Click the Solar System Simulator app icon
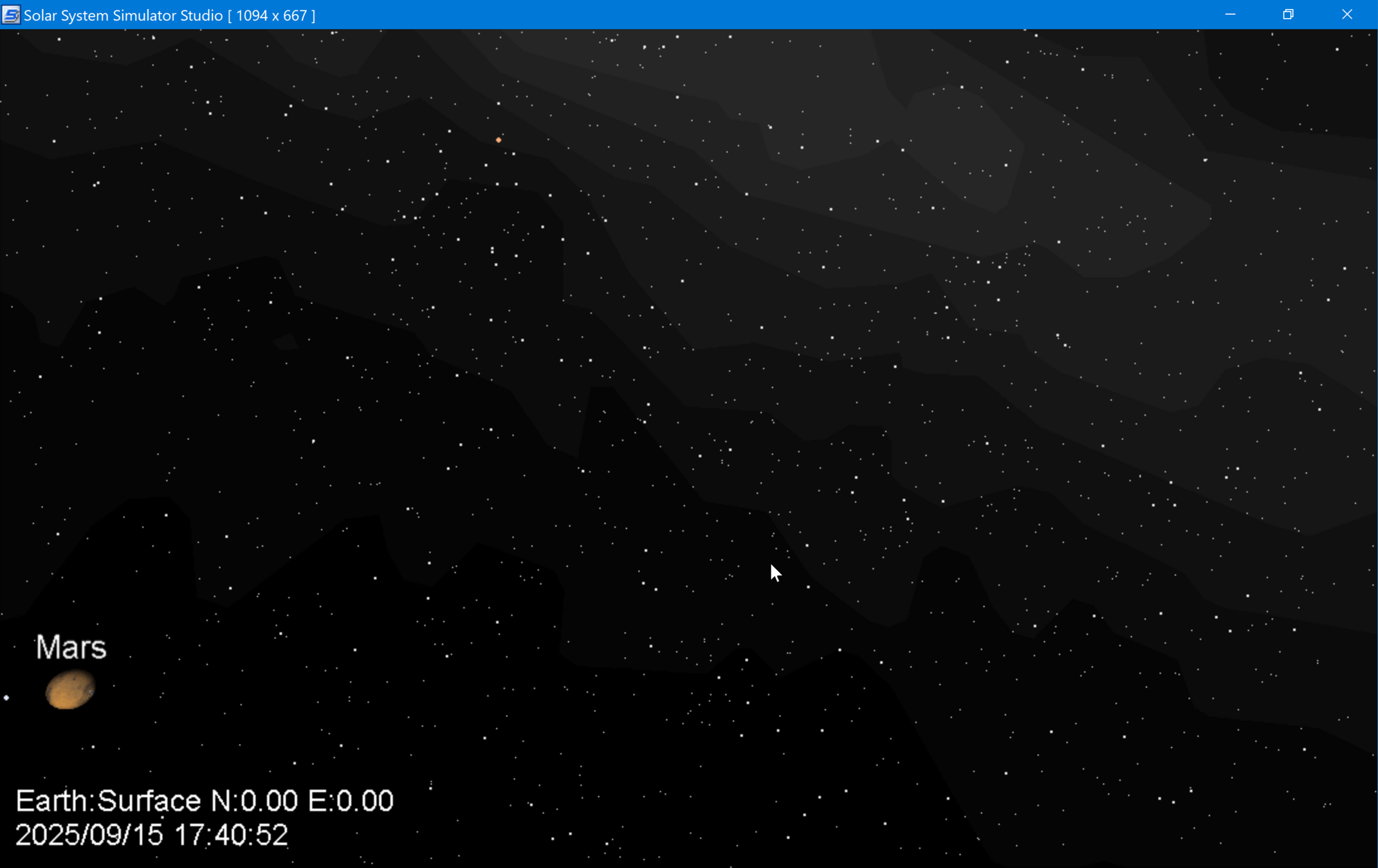This screenshot has height=868, width=1378. pos(10,15)
